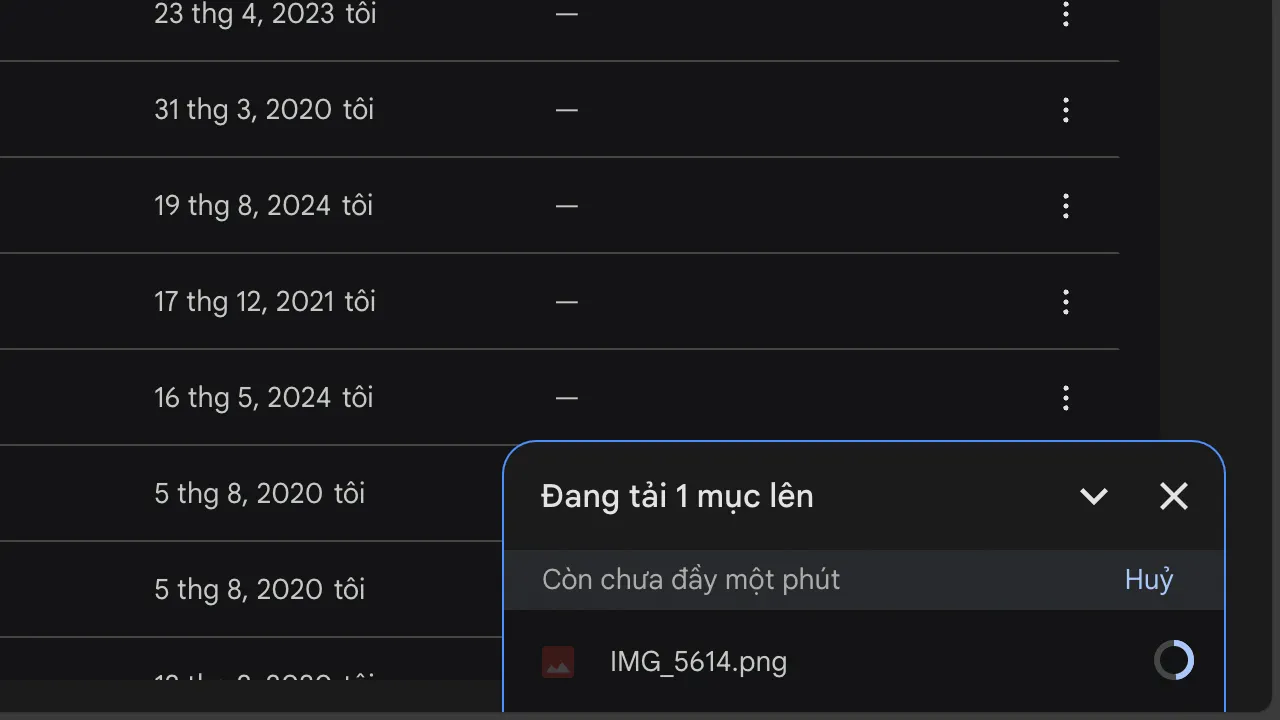Screen dimensions: 1280x720
Task: Click the three-dot menu on second 5 thg 8, 2020 row
Action: coord(1066,589)
